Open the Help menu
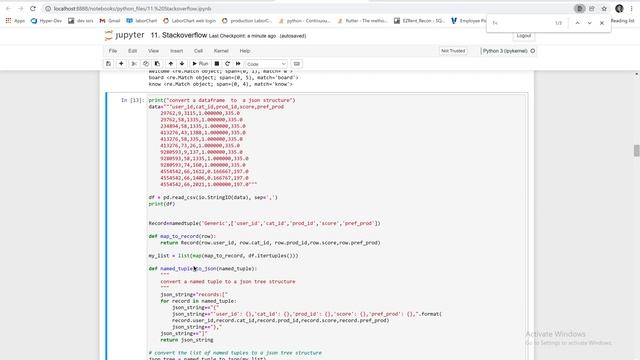Screen dimensions: 640x360 (x=244, y=51)
